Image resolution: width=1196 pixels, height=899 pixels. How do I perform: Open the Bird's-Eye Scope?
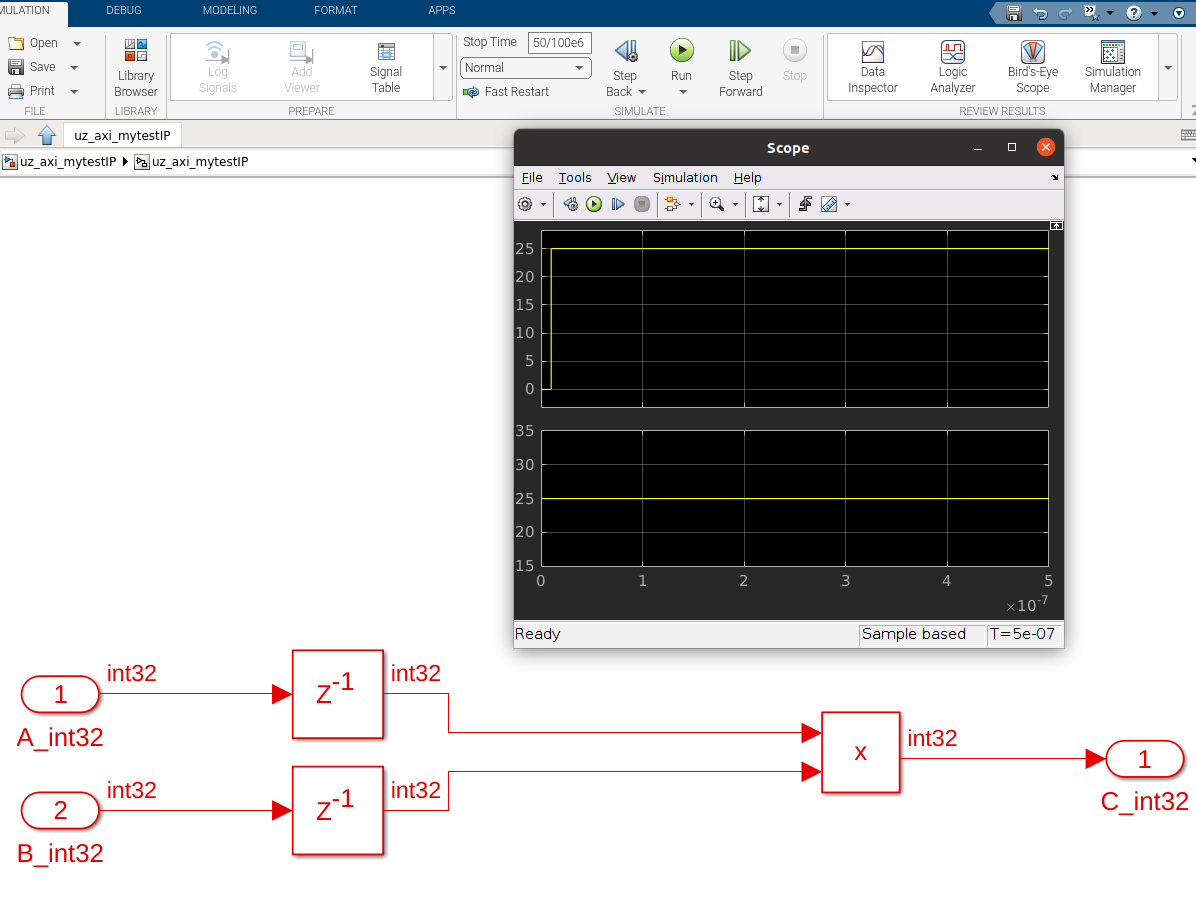1032,66
